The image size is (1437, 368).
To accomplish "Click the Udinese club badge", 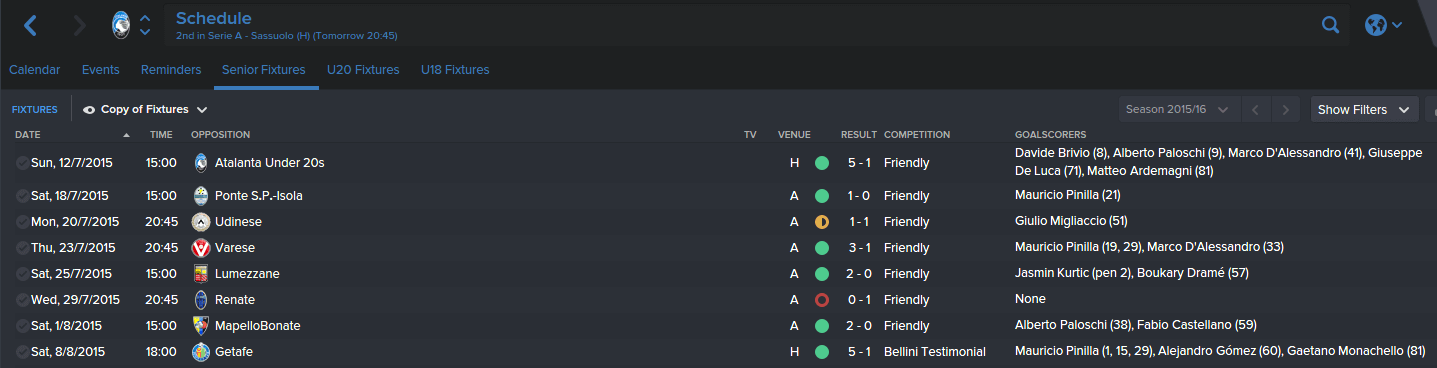I will click(201, 222).
